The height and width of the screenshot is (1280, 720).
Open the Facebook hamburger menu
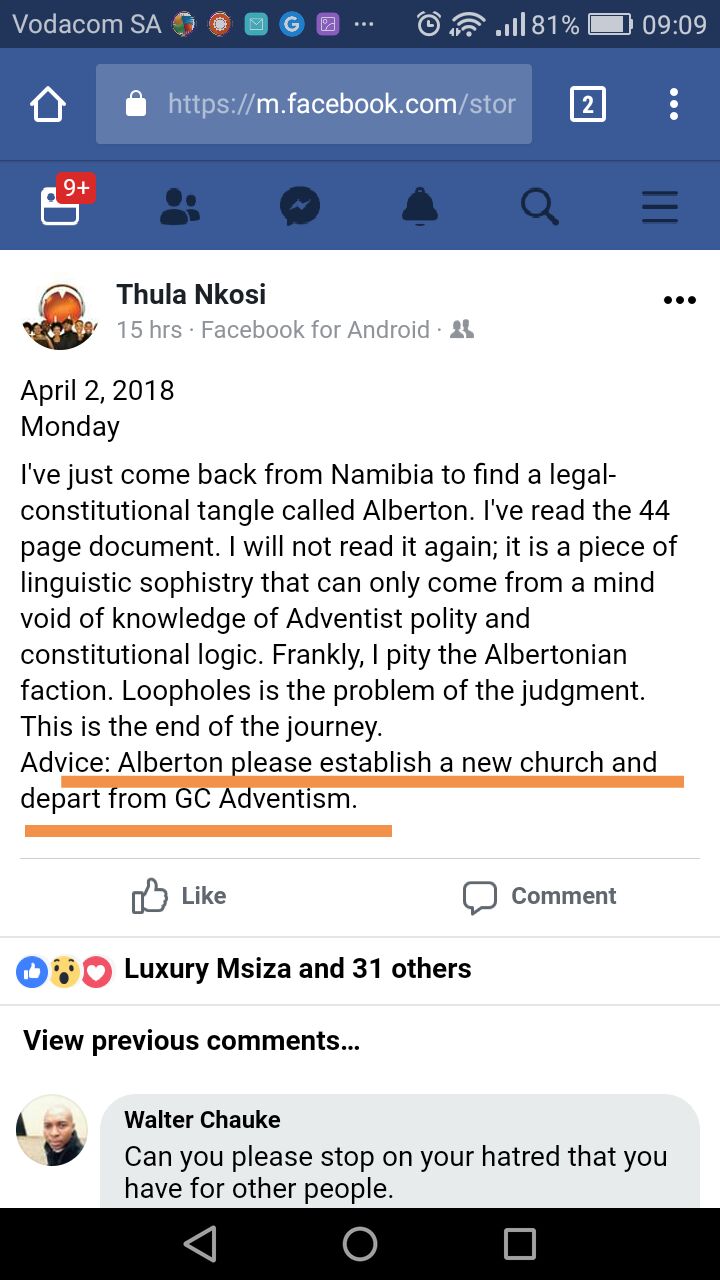pyautogui.click(x=660, y=206)
